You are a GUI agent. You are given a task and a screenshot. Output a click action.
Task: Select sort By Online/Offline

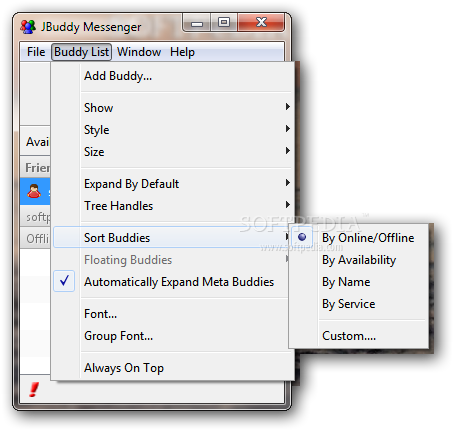click(359, 238)
